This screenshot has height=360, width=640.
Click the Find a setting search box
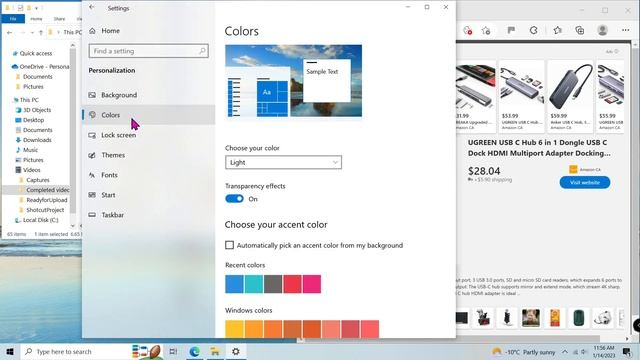coord(148,51)
